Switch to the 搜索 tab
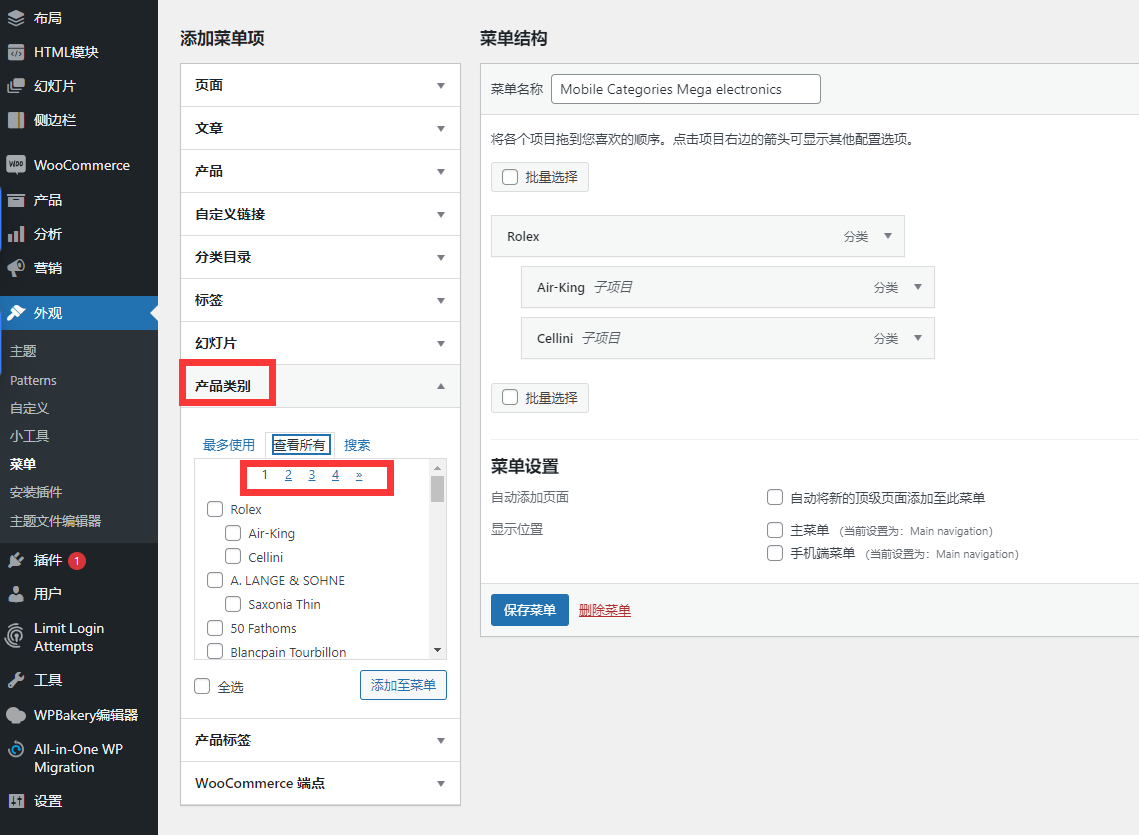1139x835 pixels. pyautogui.click(x=357, y=445)
